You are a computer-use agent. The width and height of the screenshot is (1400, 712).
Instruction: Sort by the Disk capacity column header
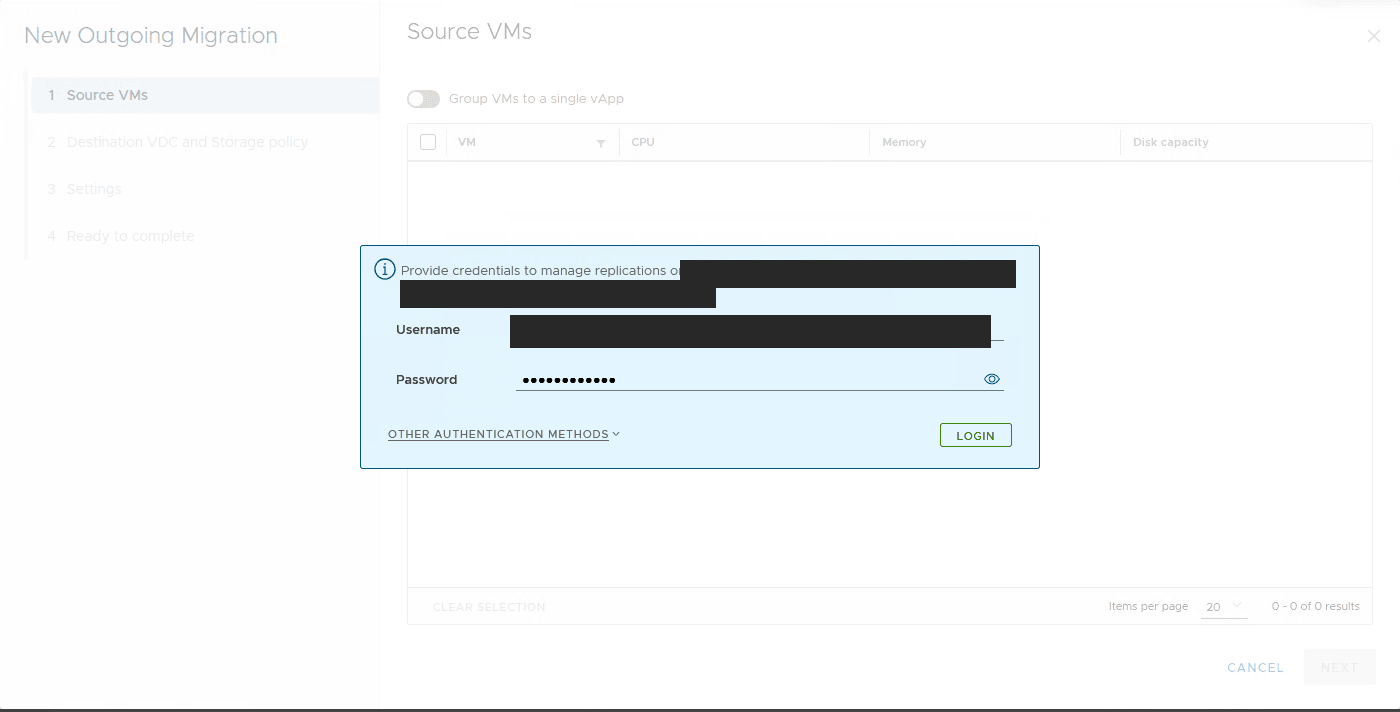pos(1171,142)
